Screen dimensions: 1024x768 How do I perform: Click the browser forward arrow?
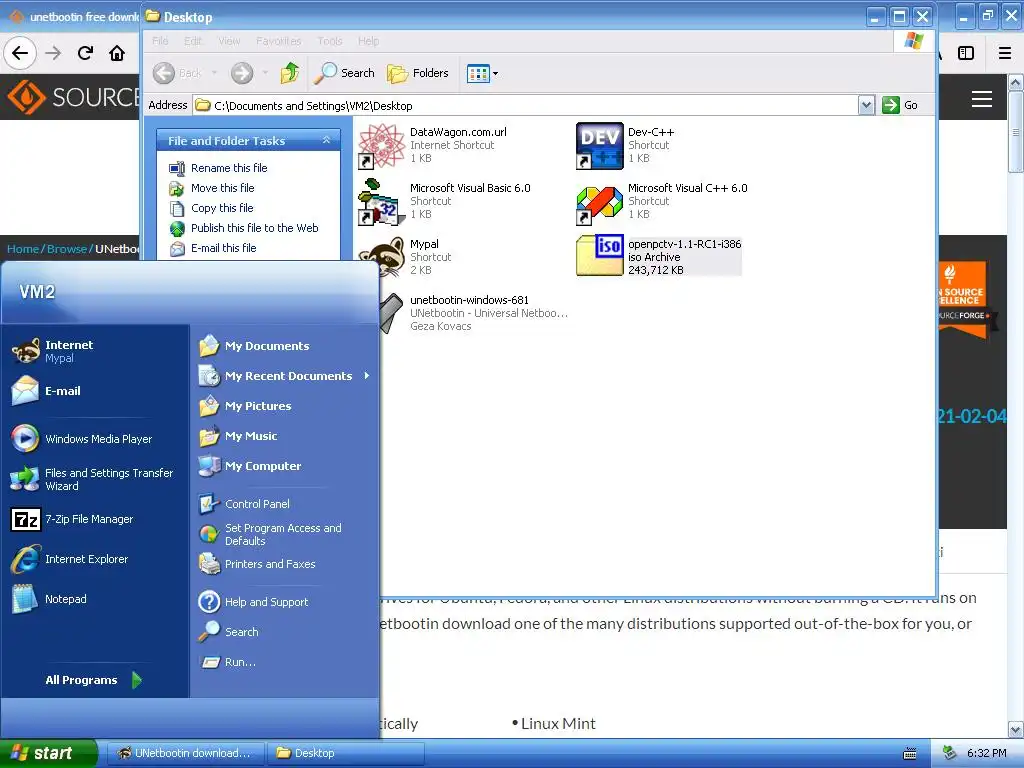pos(54,53)
